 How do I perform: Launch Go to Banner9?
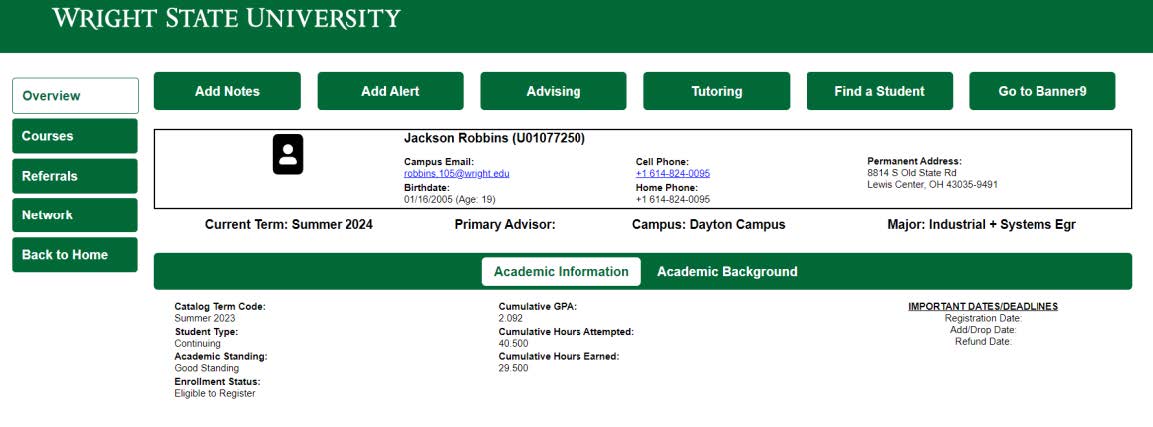click(1042, 91)
